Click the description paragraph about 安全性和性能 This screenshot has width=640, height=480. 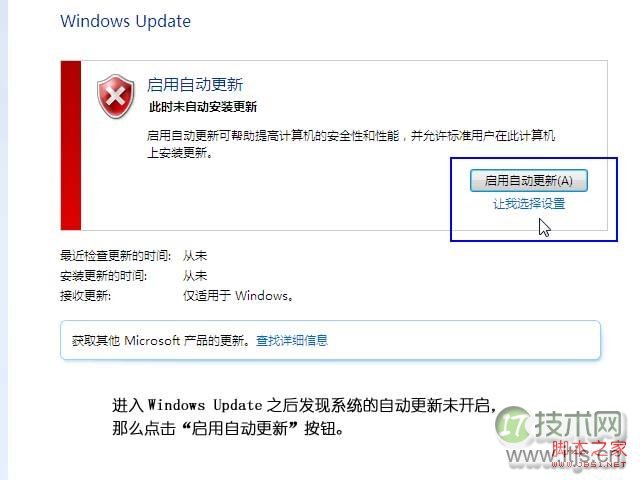351,144
